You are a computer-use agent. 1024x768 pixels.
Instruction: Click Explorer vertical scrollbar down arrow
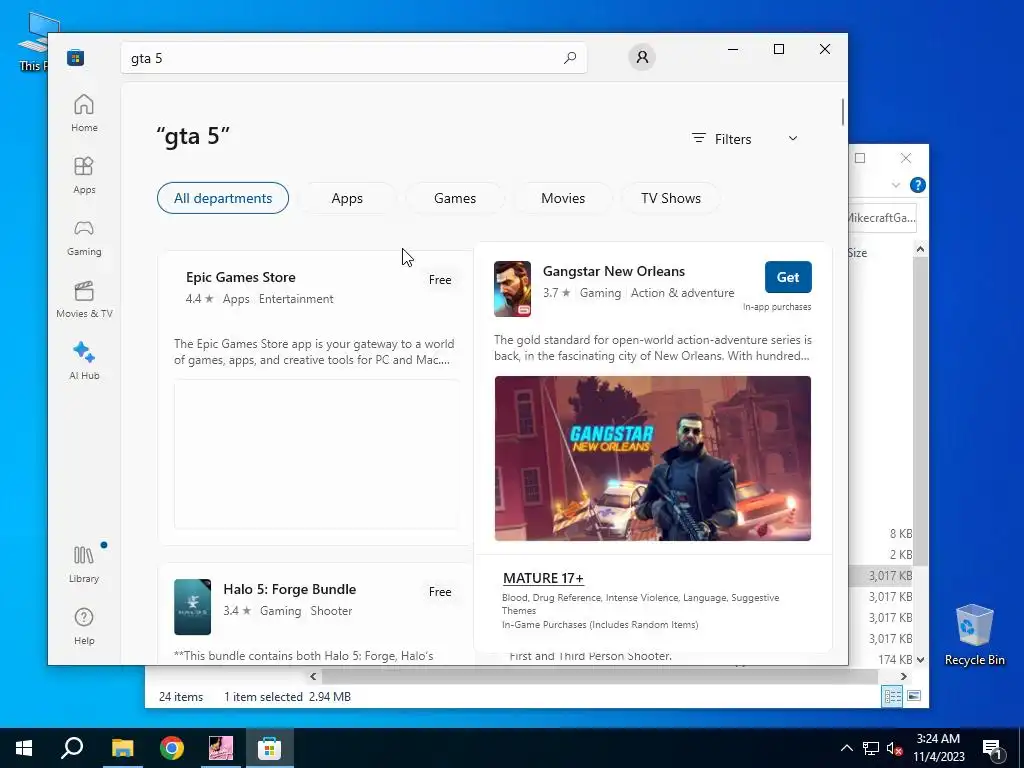920,660
